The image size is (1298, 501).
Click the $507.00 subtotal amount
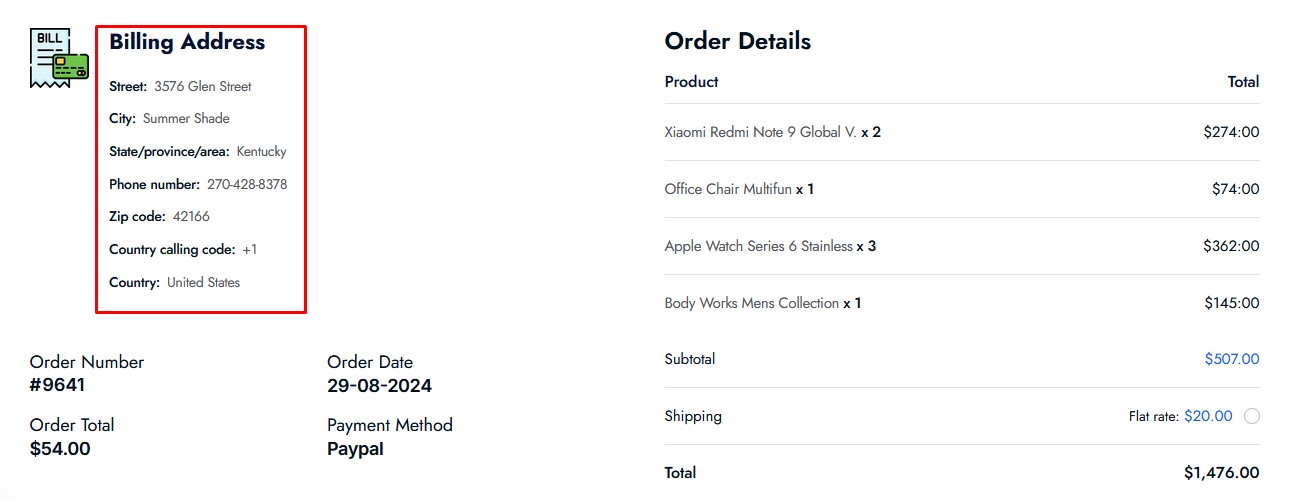[1232, 359]
